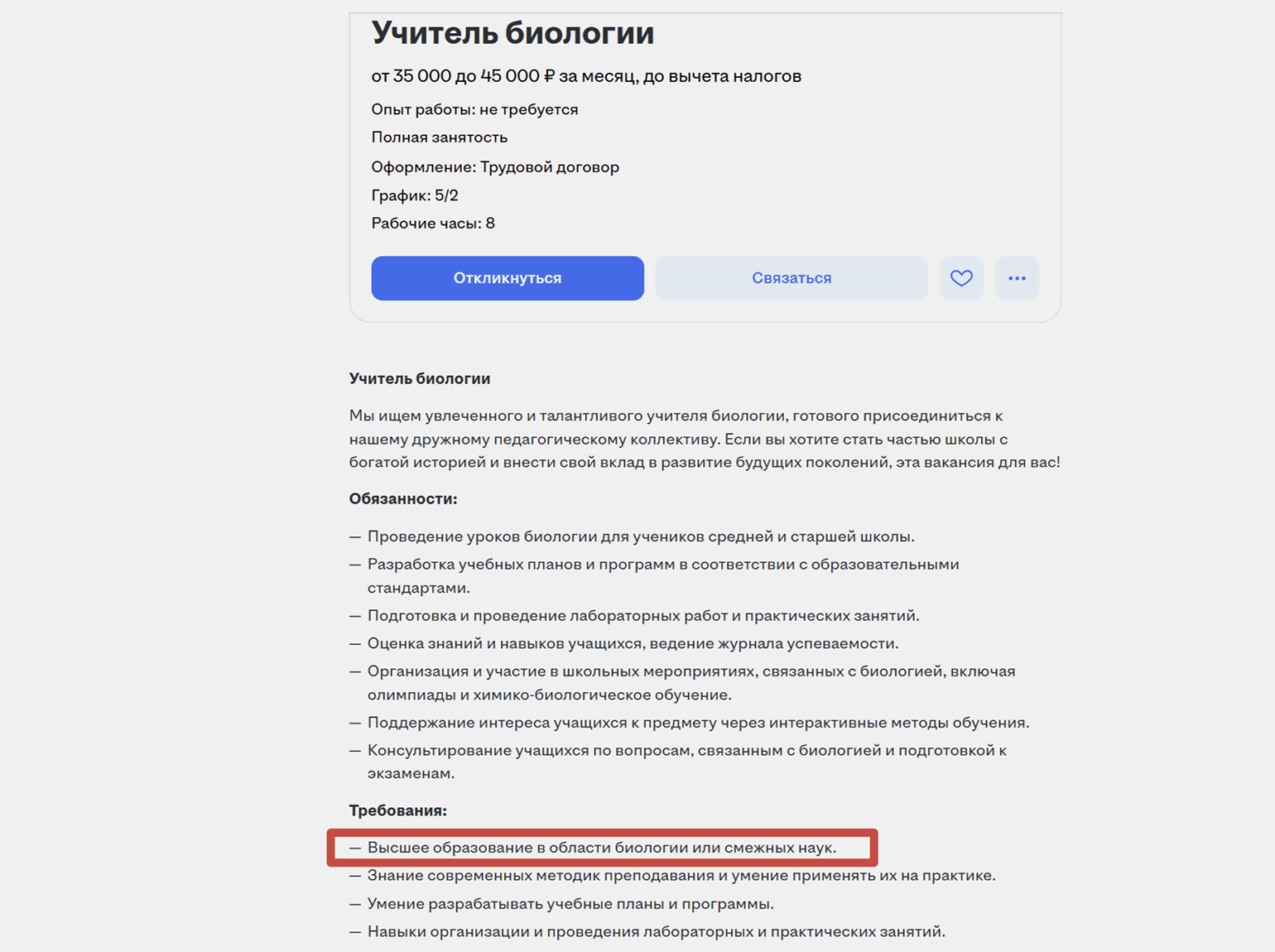The width and height of the screenshot is (1275, 952).
Task: Click the Рабочие часы: 8 line
Action: pyautogui.click(x=432, y=224)
